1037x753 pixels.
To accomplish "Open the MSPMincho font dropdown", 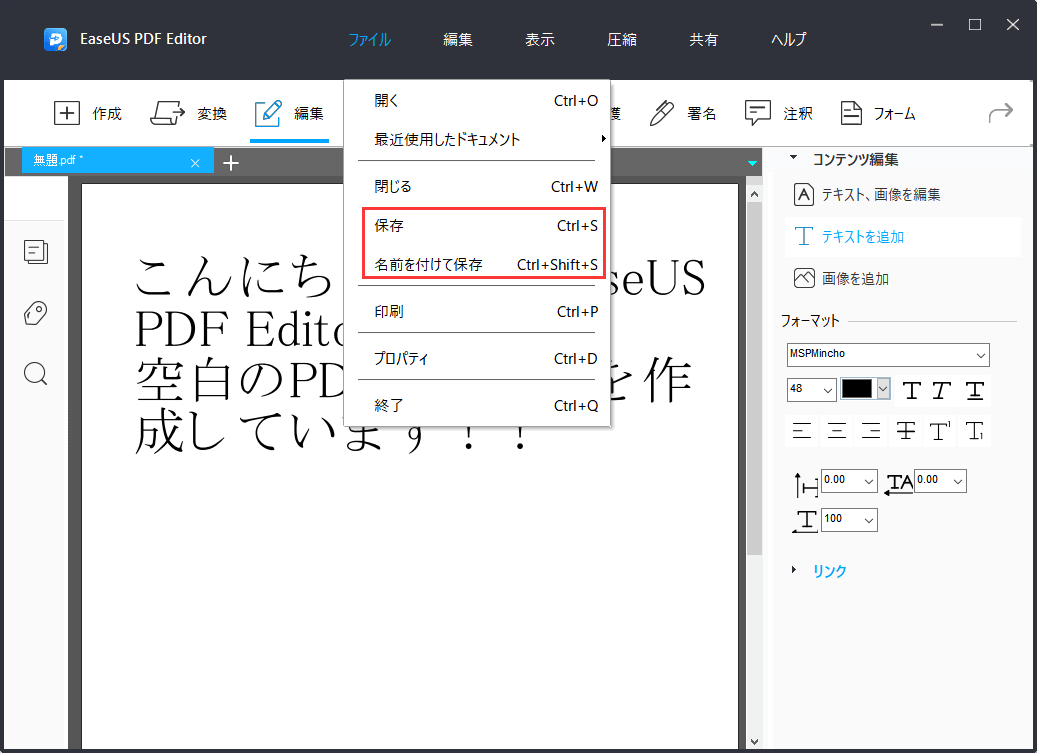I will pos(887,355).
